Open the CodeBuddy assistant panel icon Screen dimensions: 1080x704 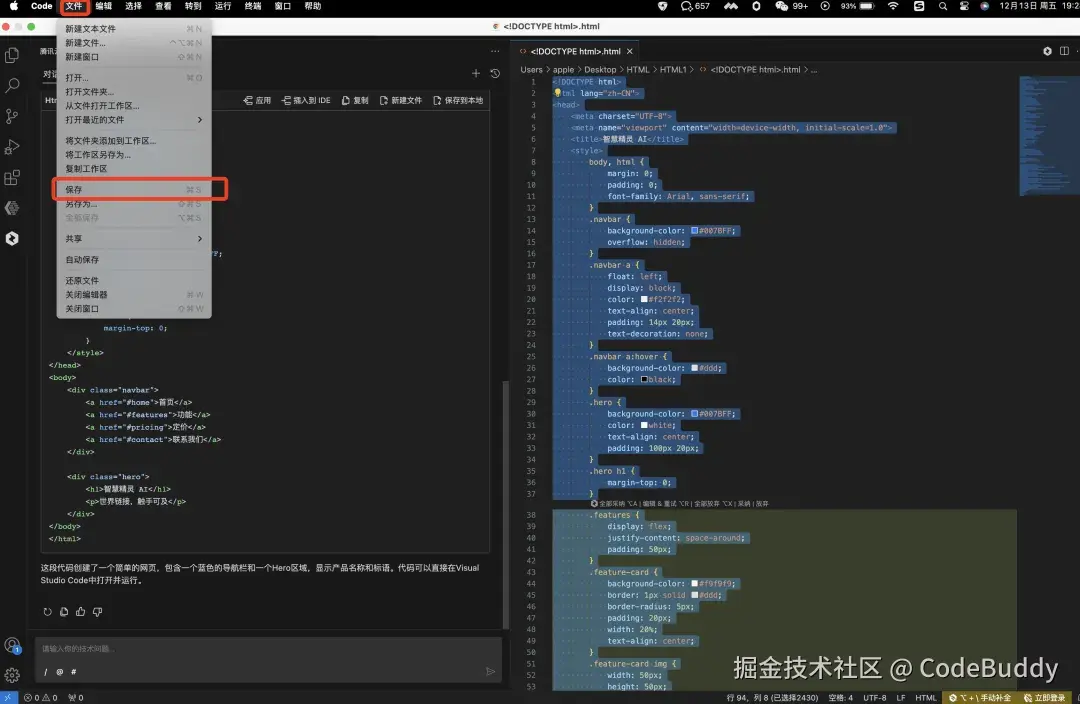tap(12, 238)
